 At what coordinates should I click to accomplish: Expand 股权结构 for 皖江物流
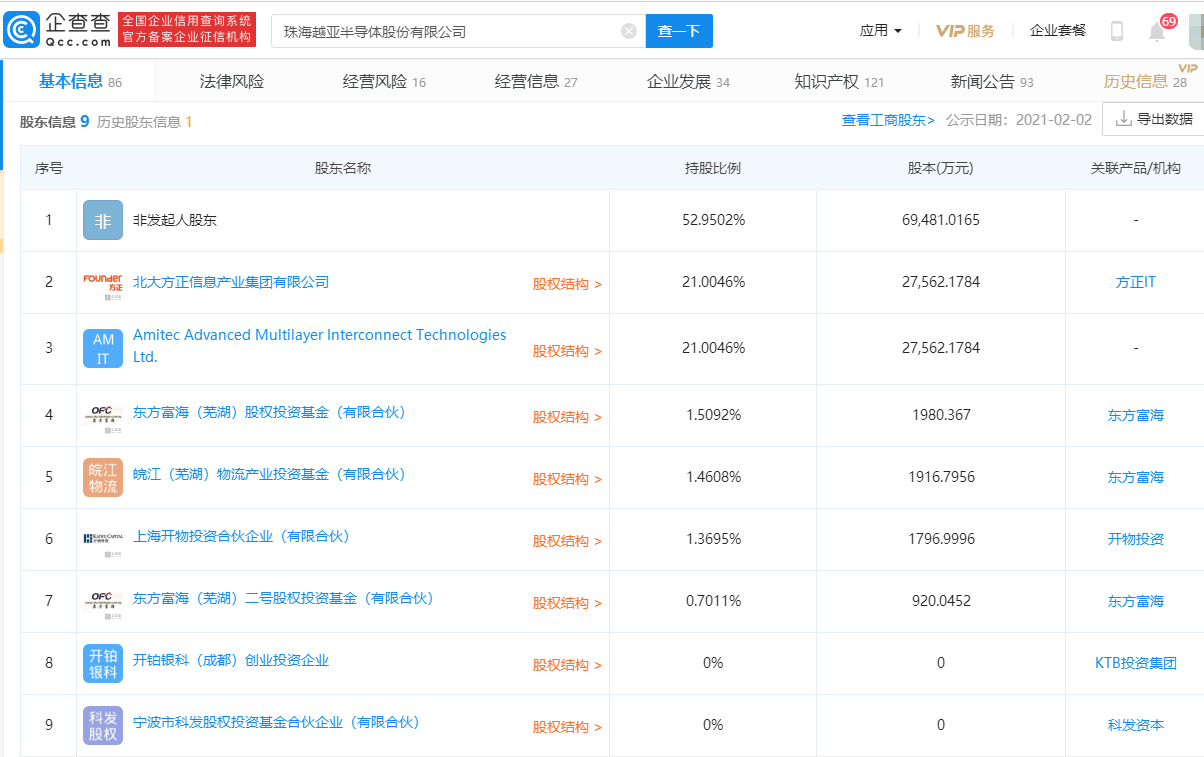567,479
